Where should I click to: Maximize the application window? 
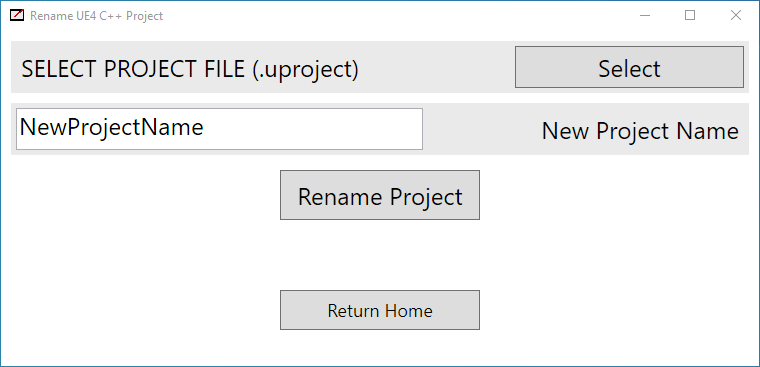point(690,16)
